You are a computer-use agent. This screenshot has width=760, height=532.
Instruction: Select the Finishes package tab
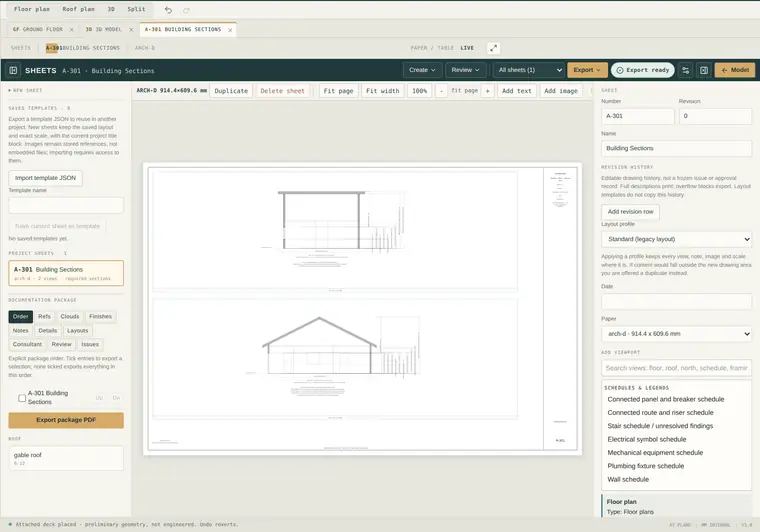(x=100, y=317)
